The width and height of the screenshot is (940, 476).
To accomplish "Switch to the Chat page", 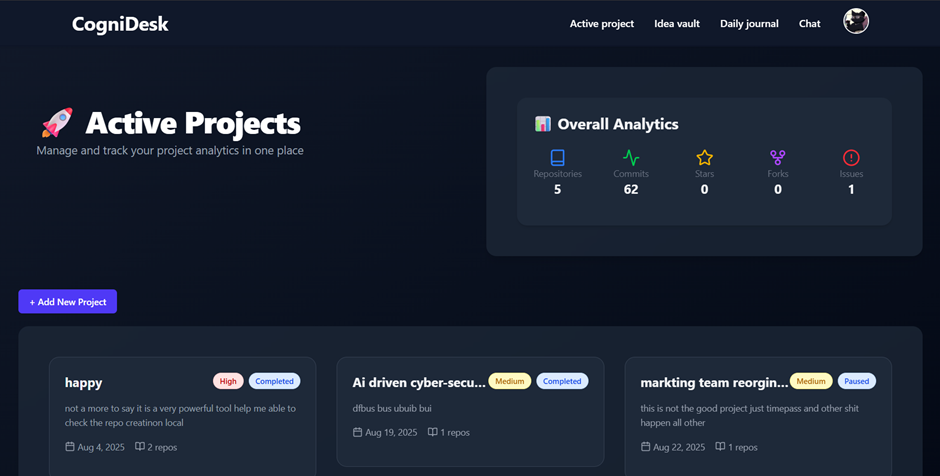I will (x=810, y=24).
